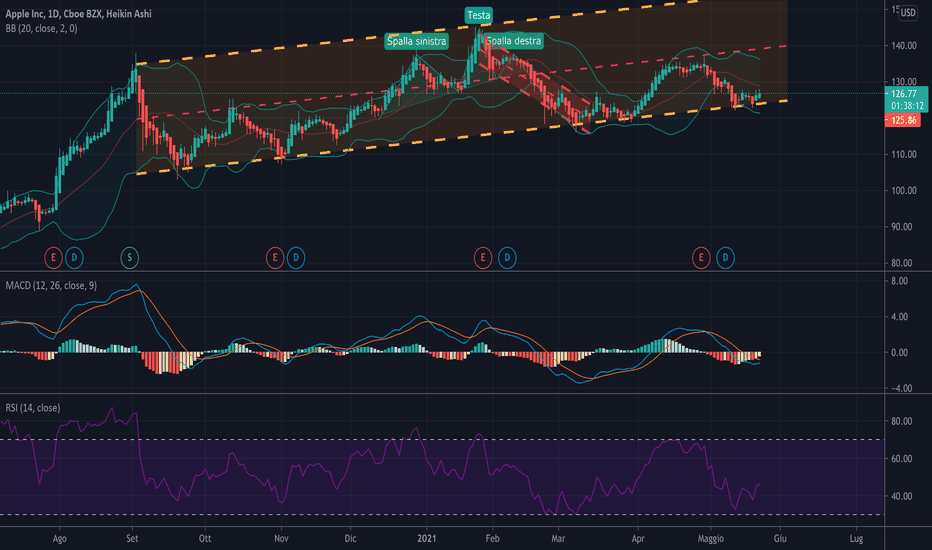Screen dimensions: 932x550
Task: Click the 2021 label on time axis
Action: click(x=427, y=539)
